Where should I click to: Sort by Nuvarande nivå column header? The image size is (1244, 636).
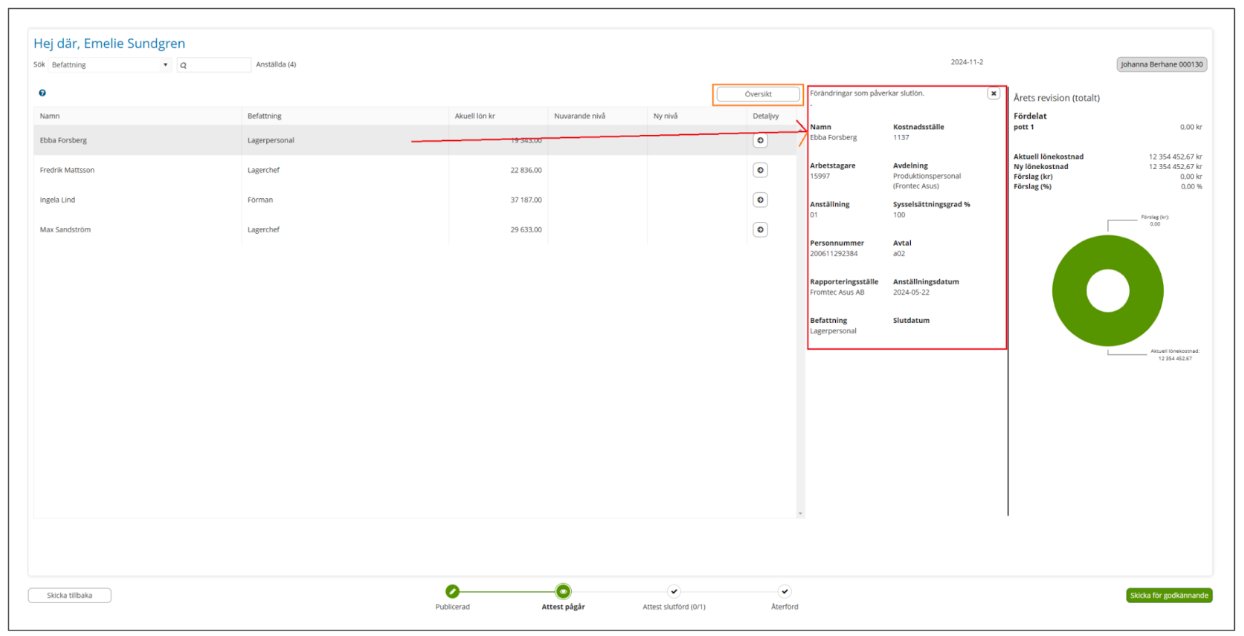click(x=597, y=116)
